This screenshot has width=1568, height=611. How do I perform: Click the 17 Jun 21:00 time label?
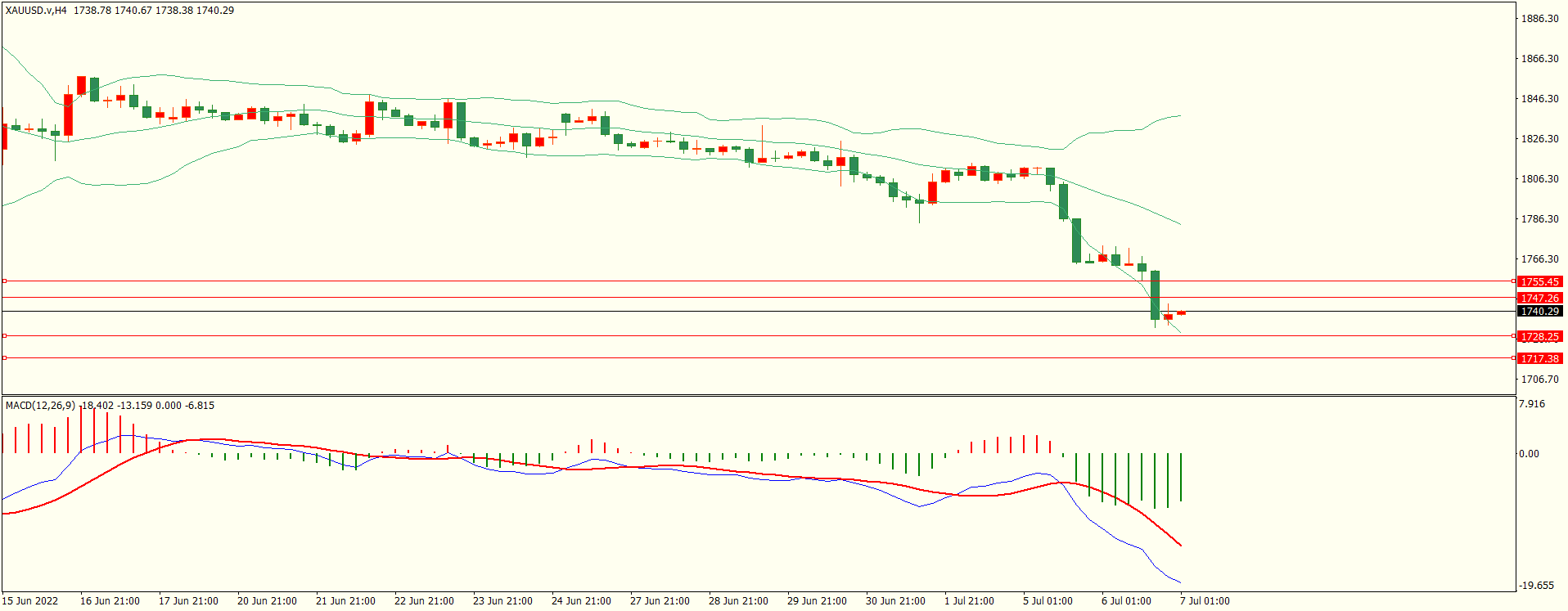click(188, 601)
